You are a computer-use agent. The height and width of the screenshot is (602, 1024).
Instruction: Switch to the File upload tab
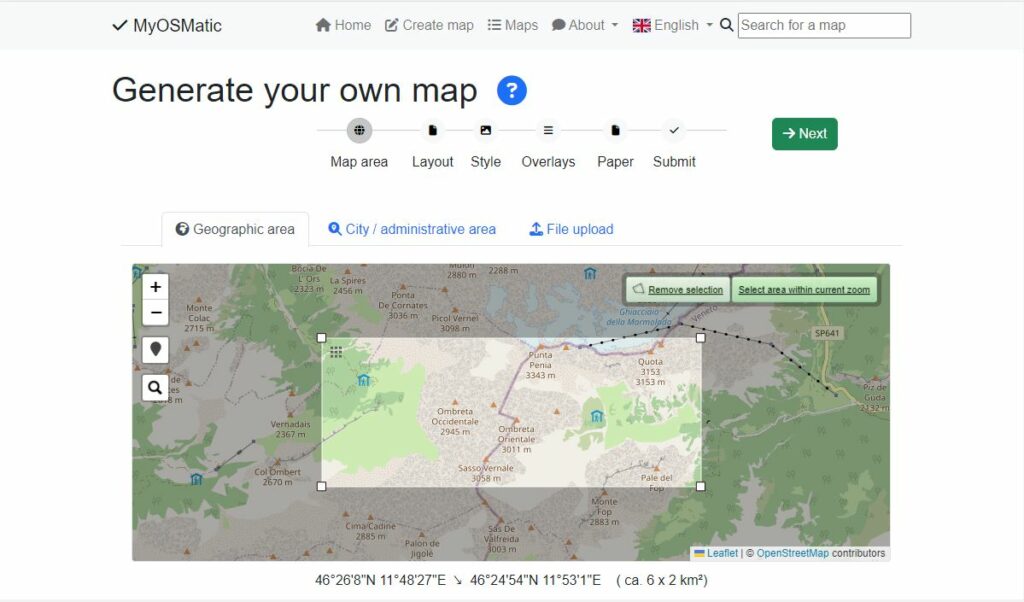[x=570, y=229]
